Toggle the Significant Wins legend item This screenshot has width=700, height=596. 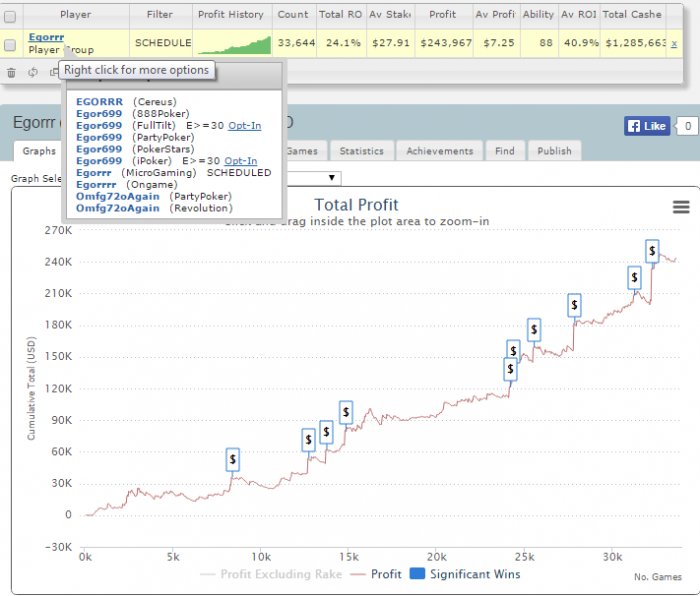[x=465, y=574]
